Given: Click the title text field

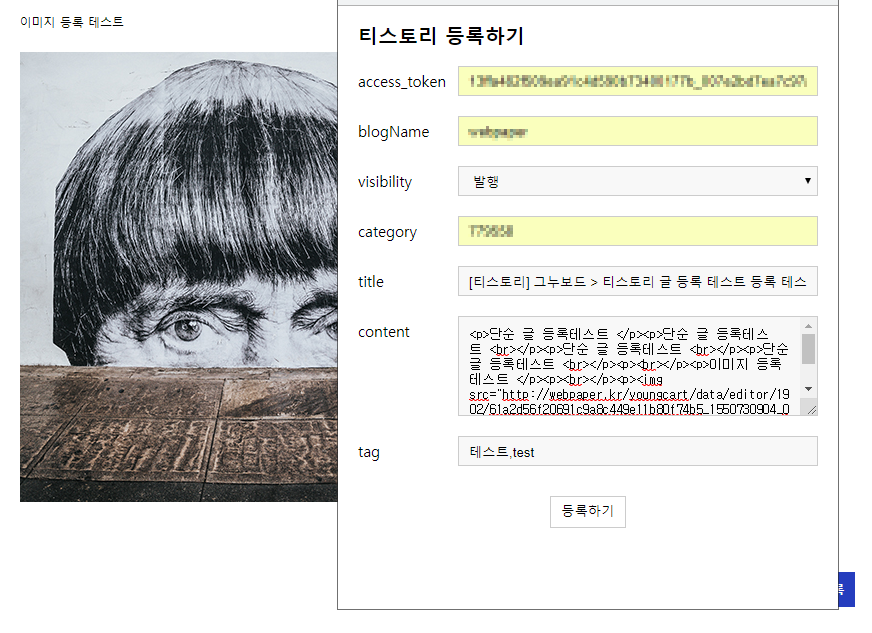Looking at the screenshot, I should [x=637, y=281].
